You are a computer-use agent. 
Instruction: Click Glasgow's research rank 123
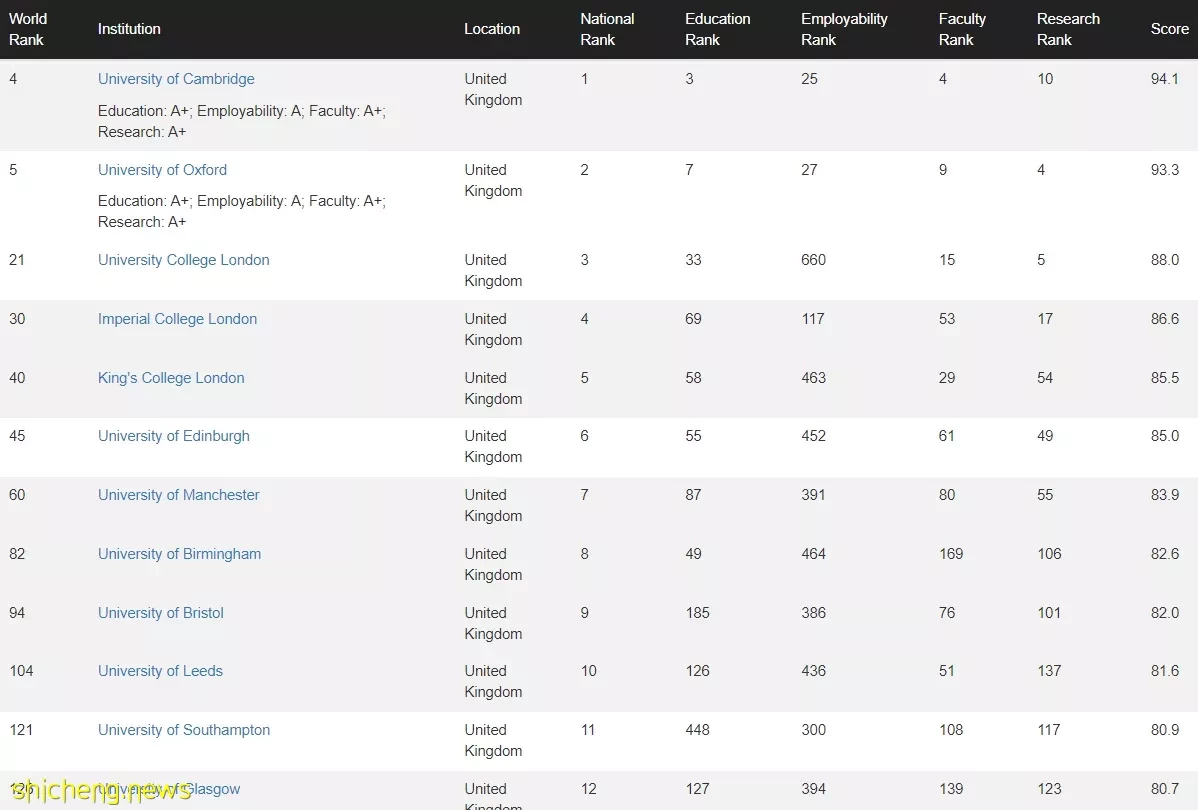pyautogui.click(x=1049, y=789)
